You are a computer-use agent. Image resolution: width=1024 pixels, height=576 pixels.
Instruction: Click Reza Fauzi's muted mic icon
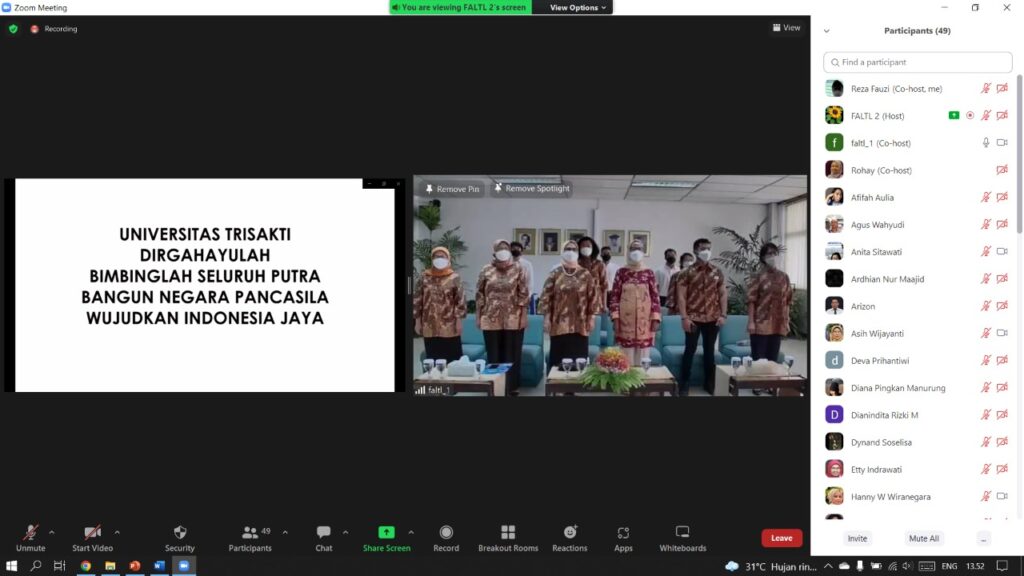point(985,88)
